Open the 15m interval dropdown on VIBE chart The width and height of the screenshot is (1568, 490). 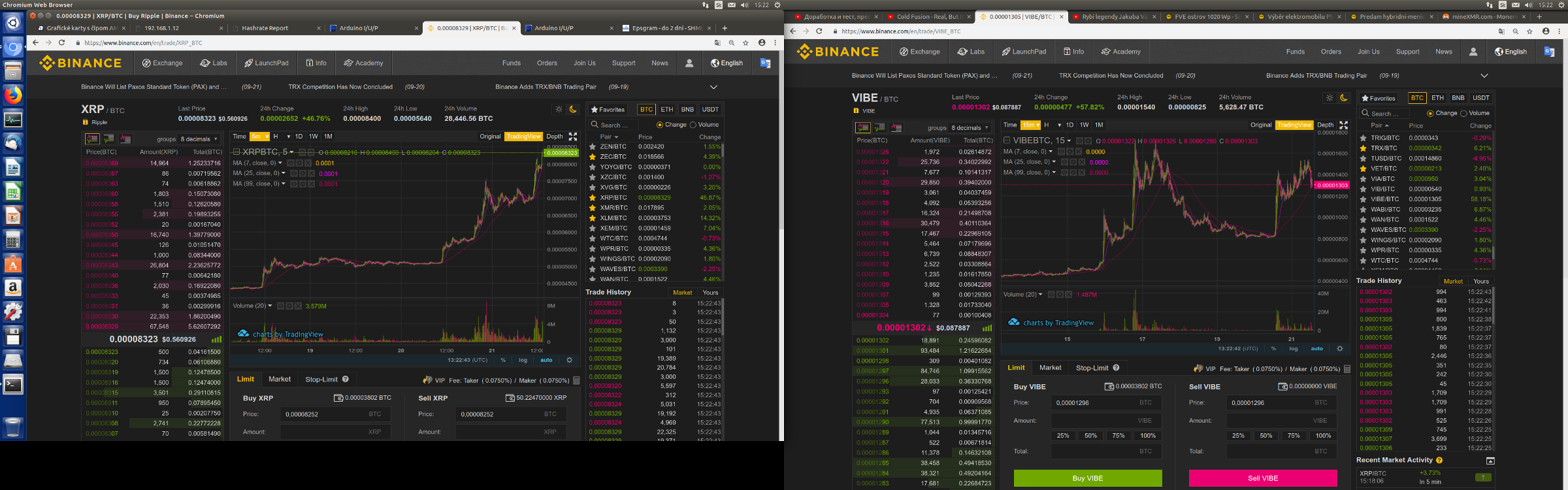coord(1031,125)
